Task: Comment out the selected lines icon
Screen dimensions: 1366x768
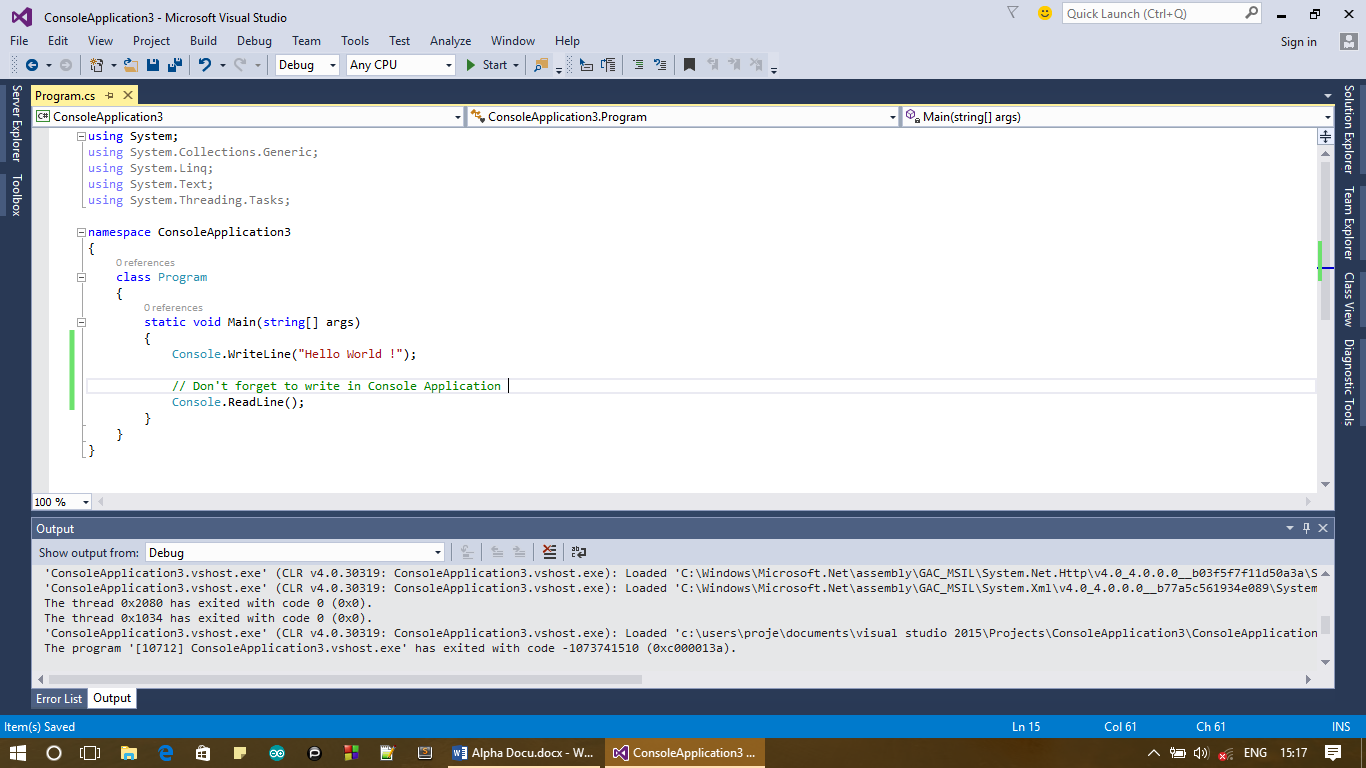Action: pos(637,64)
